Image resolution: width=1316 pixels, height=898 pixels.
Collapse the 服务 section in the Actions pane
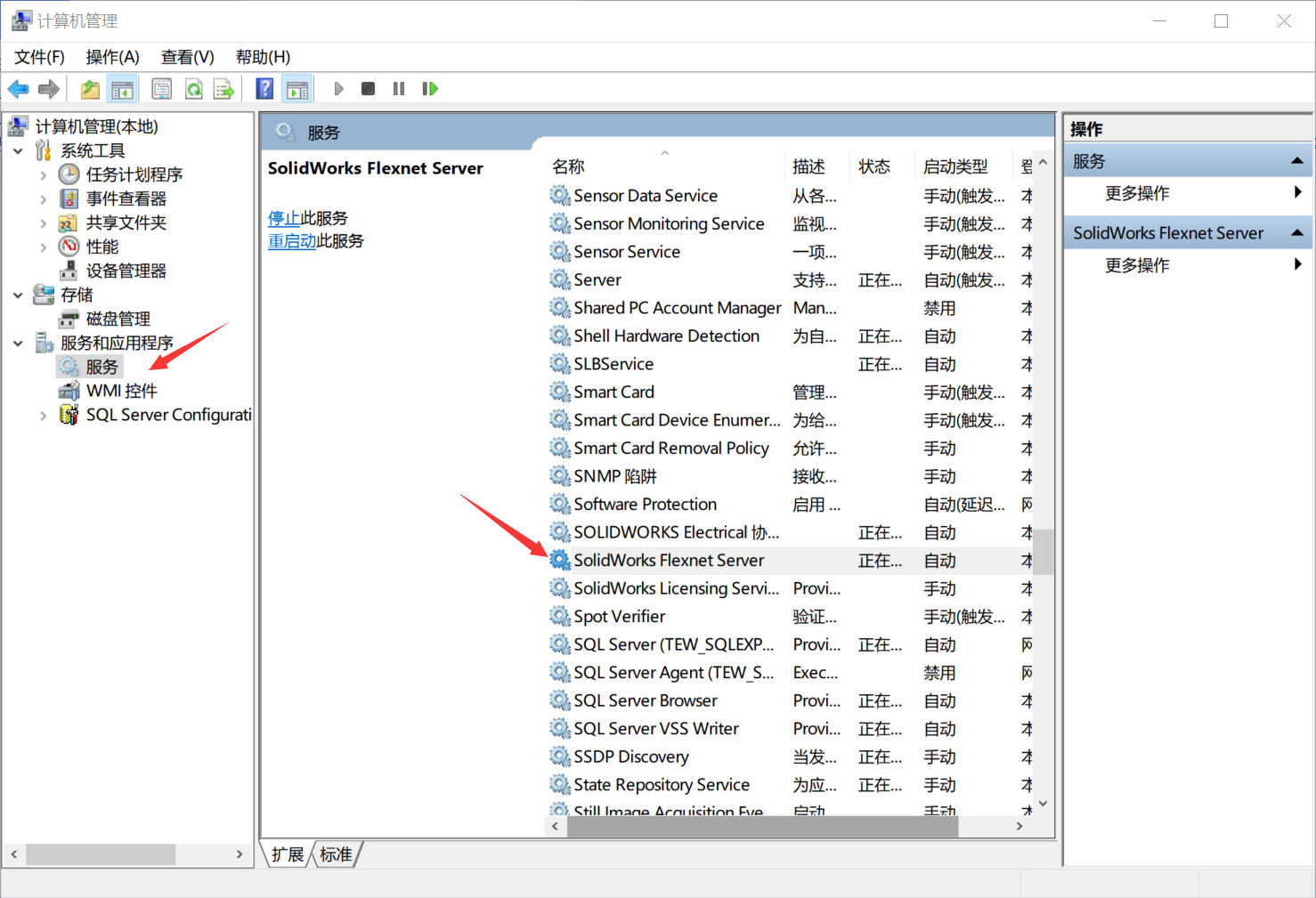coord(1297,161)
